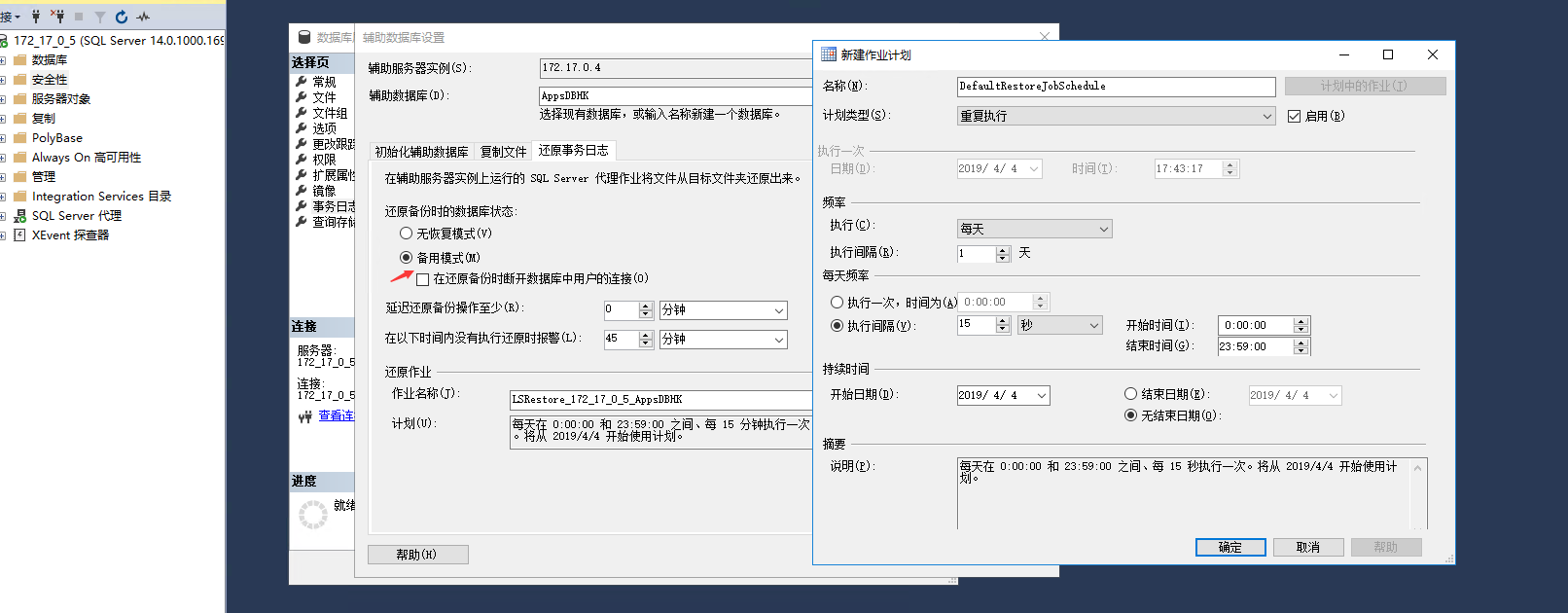Select 服务器对象 tree item

click(60, 99)
